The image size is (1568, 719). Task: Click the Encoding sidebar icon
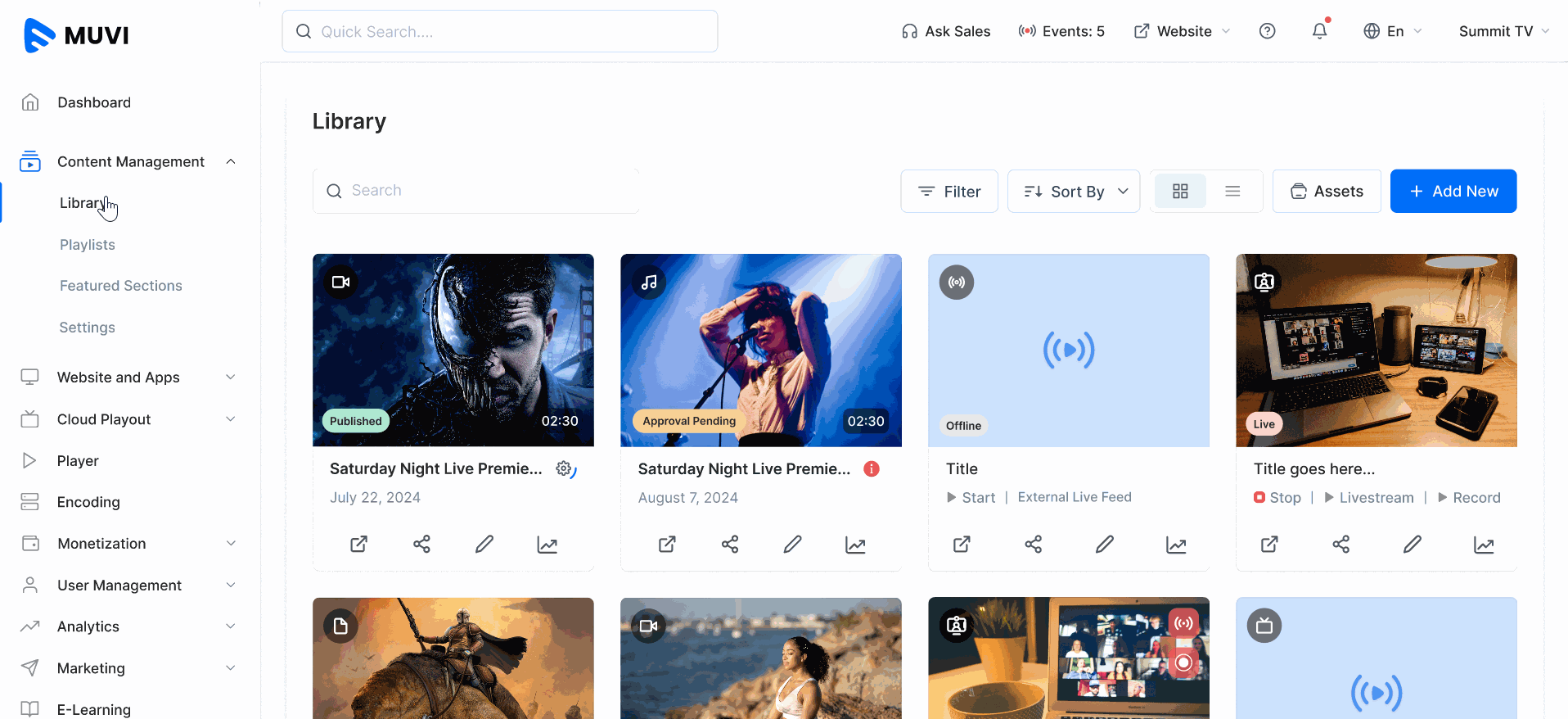coord(30,502)
